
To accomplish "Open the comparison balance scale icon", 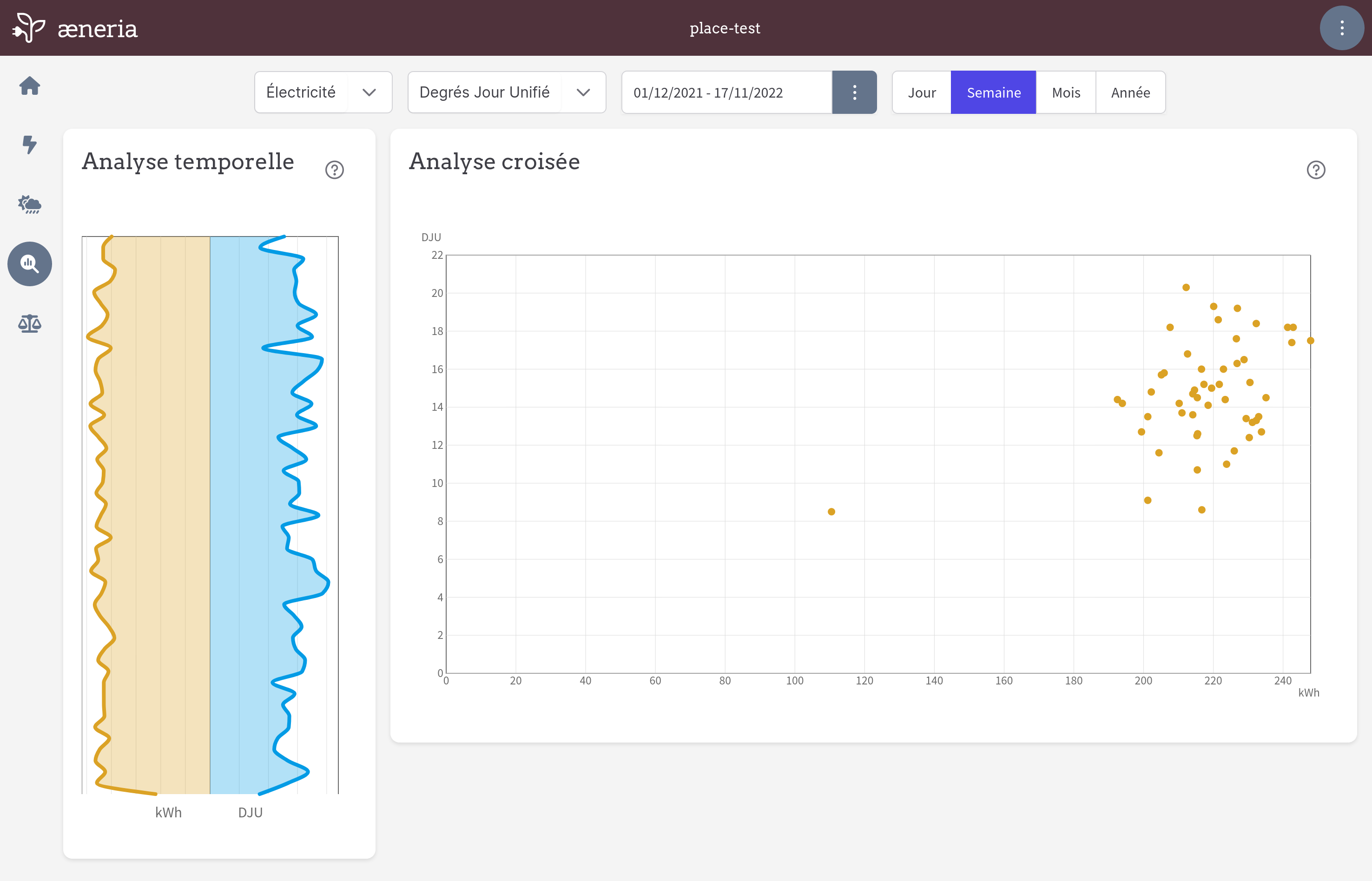I will 30,324.
